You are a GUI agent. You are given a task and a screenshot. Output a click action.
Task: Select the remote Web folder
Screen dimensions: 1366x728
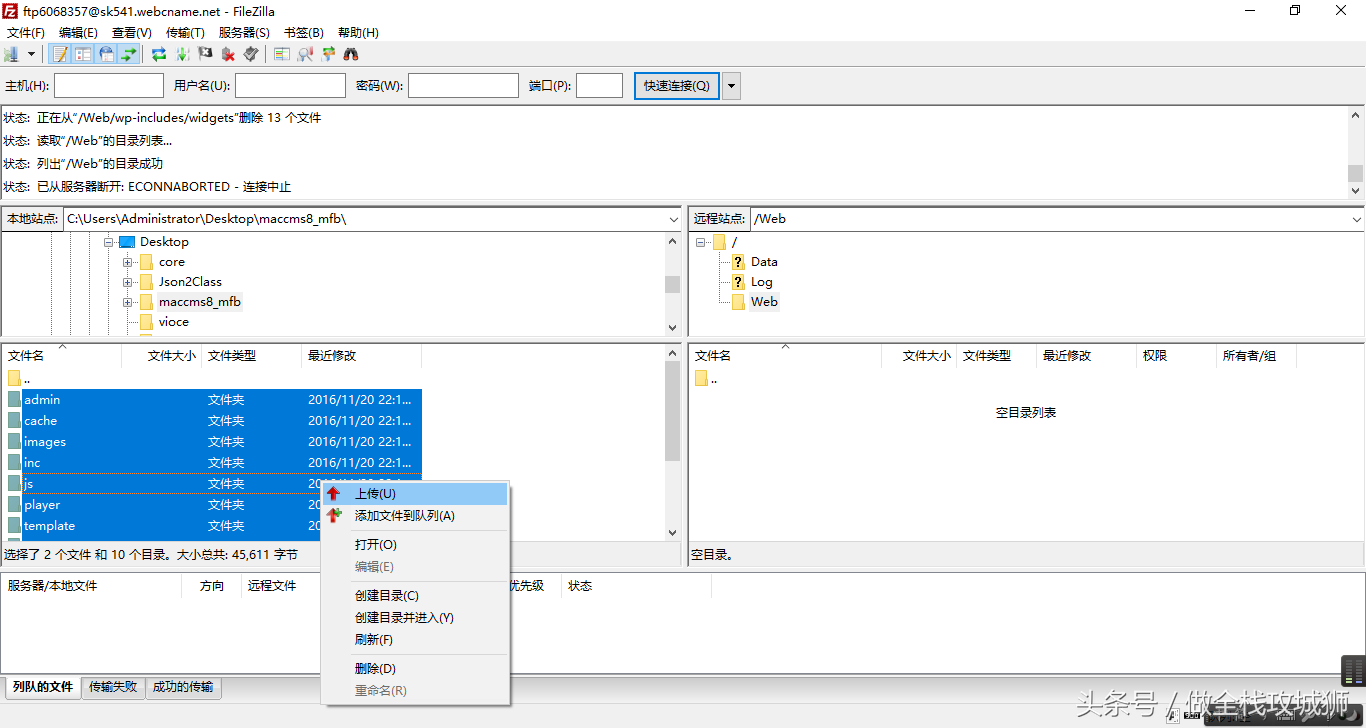click(764, 302)
